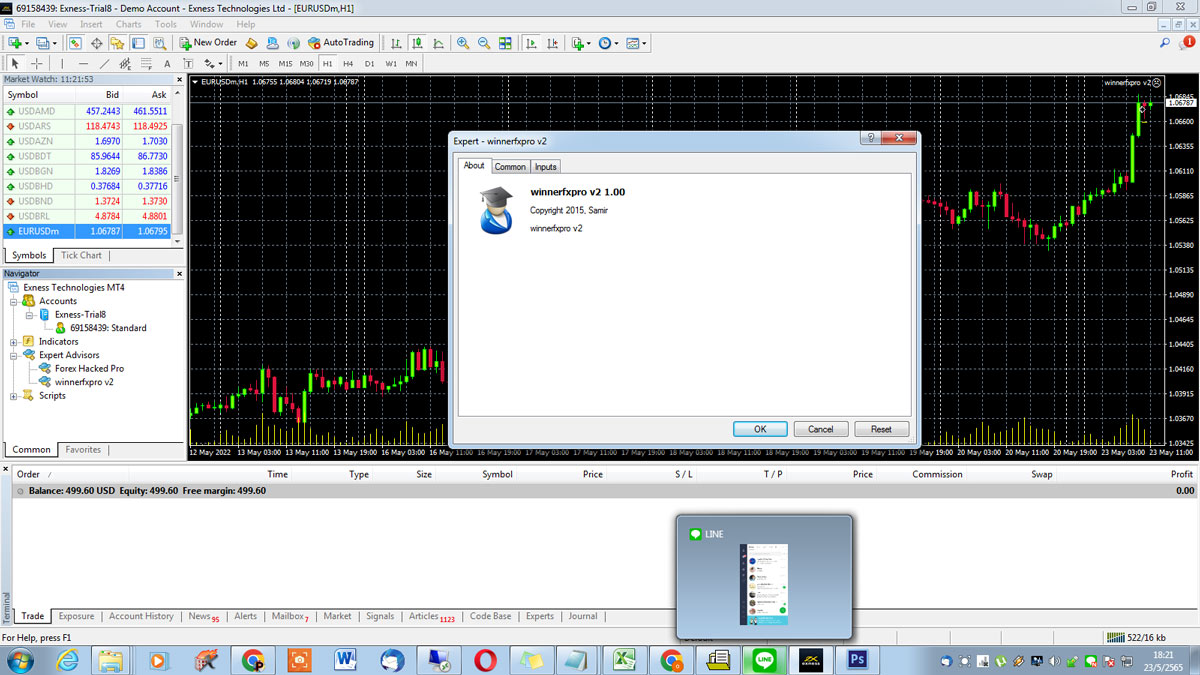This screenshot has width=1200, height=675.
Task: Toggle the Chart Shift button
Action: click(x=551, y=43)
